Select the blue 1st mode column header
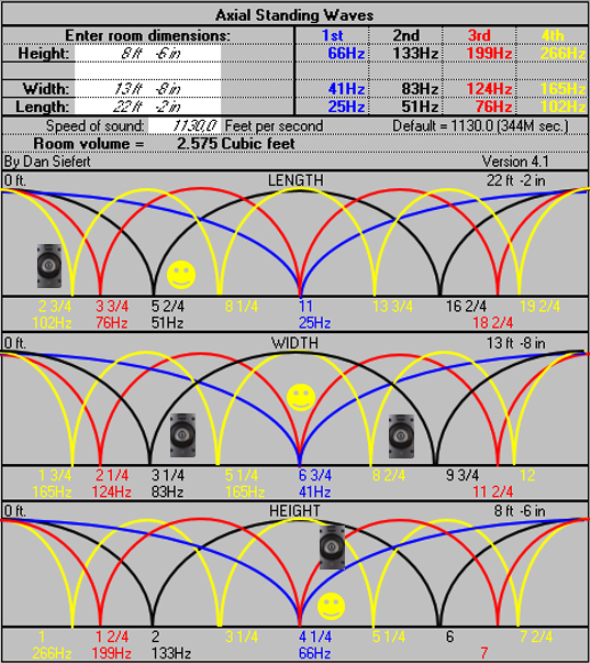This screenshot has height=663, width=590. [332, 36]
